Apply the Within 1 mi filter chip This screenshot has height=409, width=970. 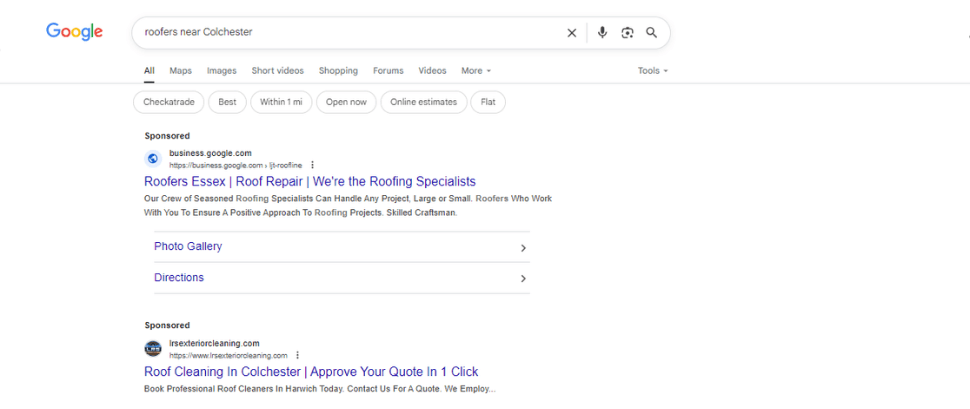(281, 102)
